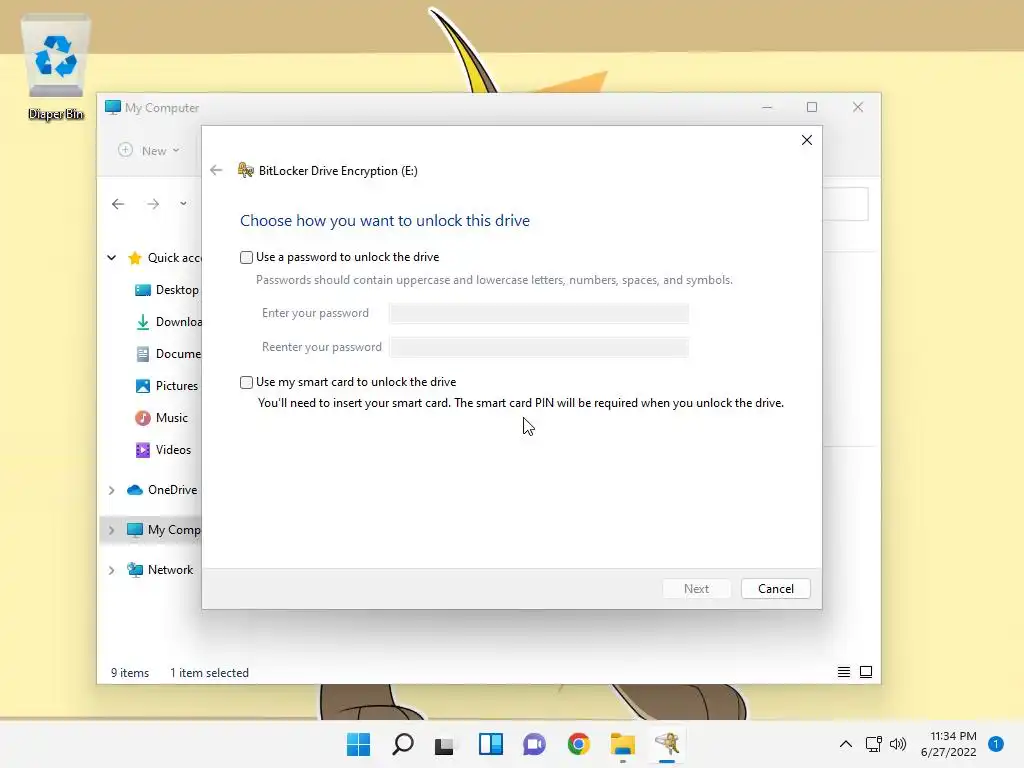
Task: Open the Diaper Bin desktop icon
Action: (56, 69)
